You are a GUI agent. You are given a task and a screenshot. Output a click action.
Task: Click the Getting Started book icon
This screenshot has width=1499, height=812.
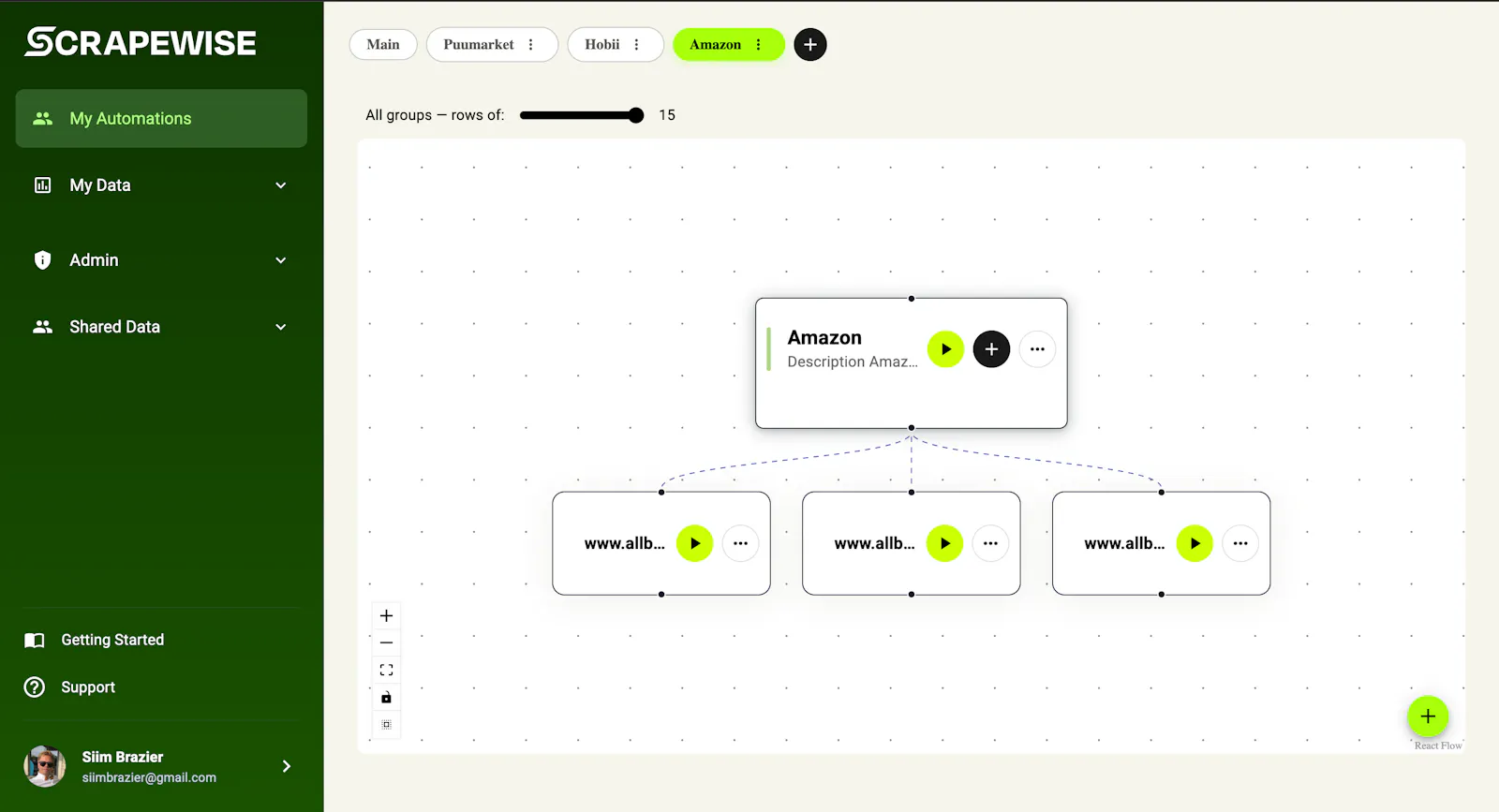(x=35, y=641)
